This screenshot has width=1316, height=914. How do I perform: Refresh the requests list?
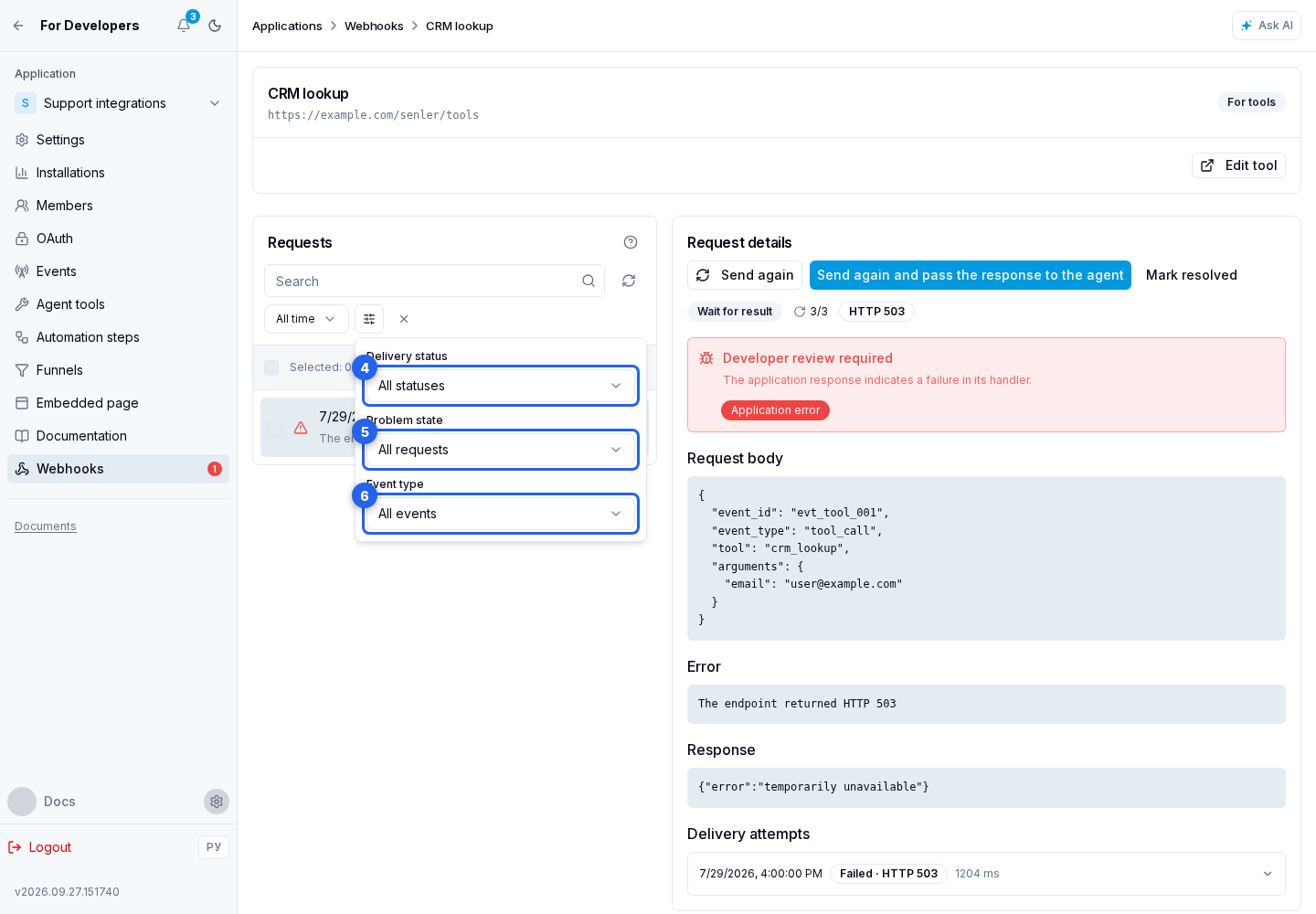[629, 281]
